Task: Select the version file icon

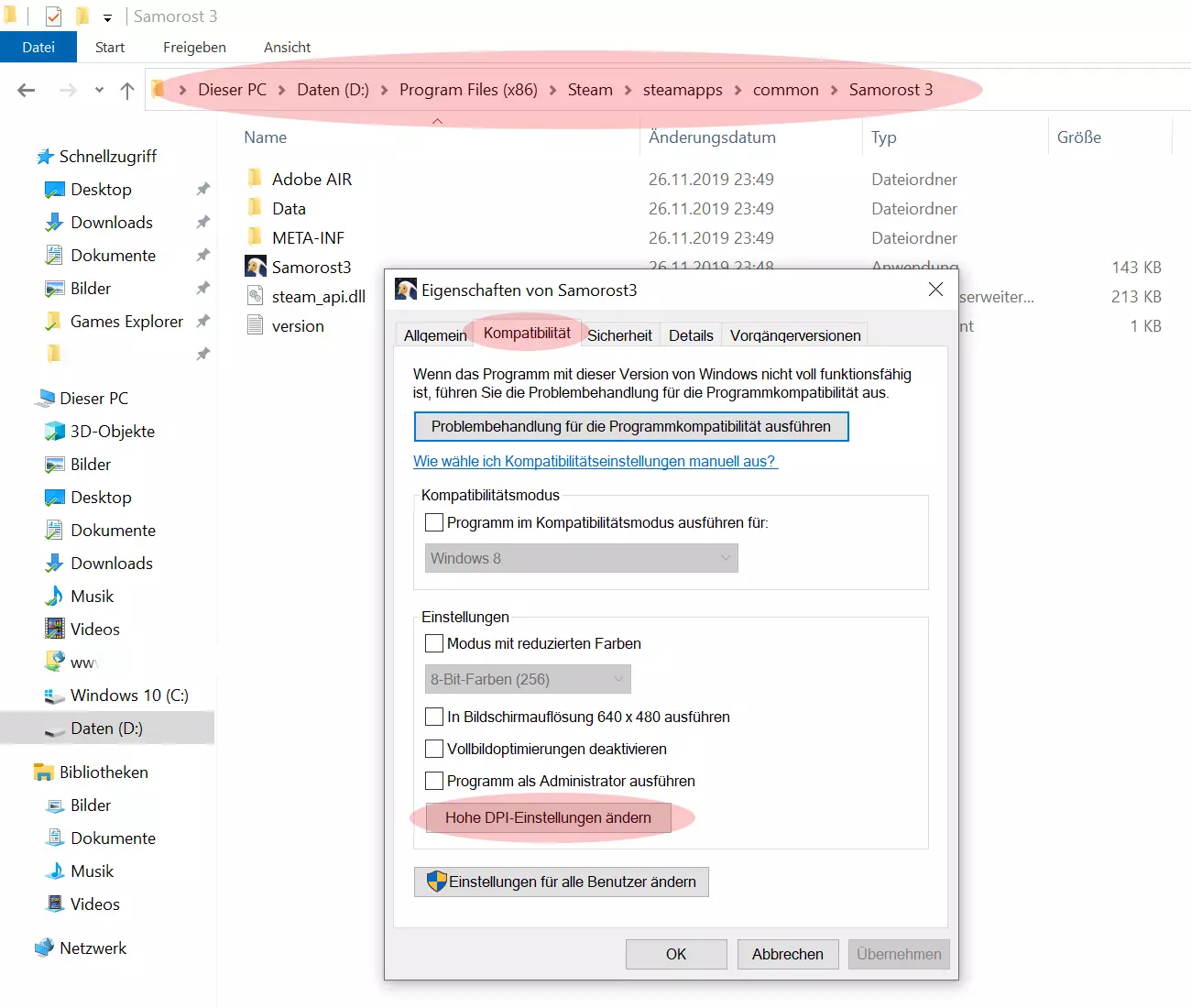Action: (256, 325)
